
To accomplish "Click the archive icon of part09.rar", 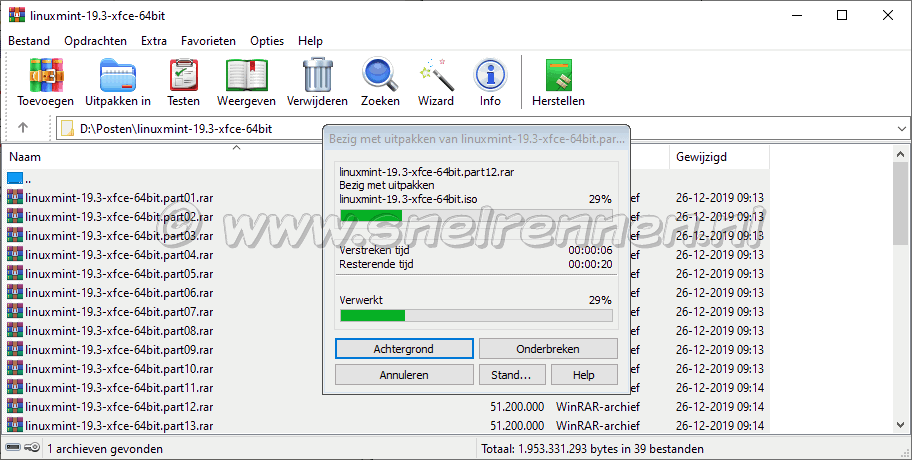I will 15,350.
